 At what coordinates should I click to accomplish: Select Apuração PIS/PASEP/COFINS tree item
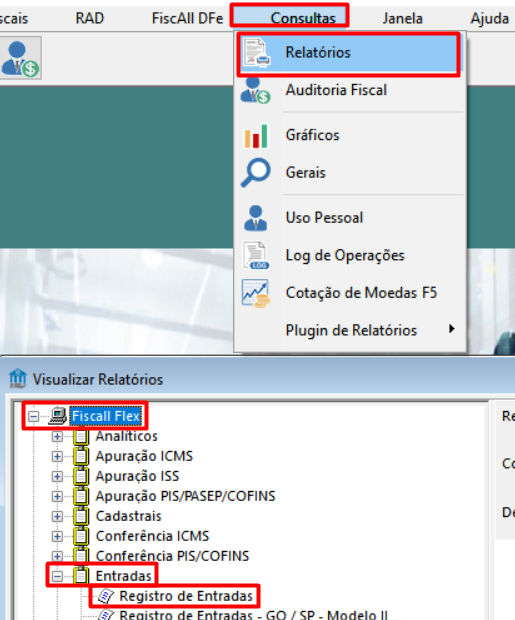[x=186, y=496]
